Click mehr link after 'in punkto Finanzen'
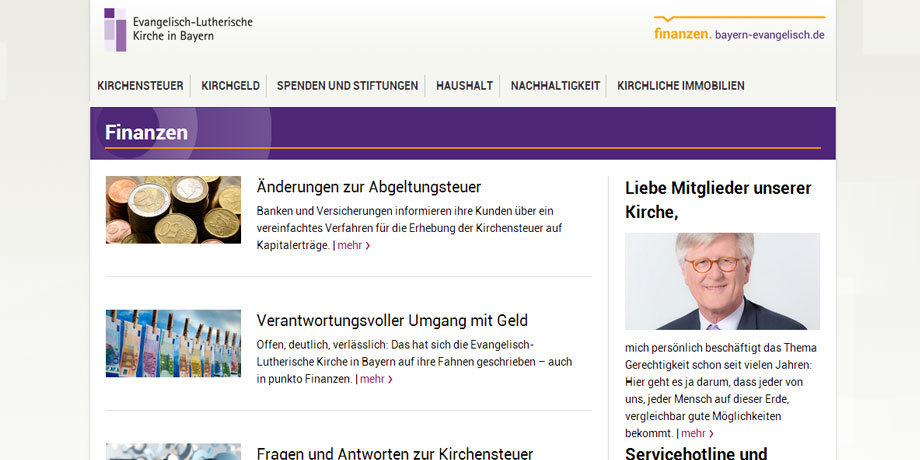920x460 pixels. [376, 380]
